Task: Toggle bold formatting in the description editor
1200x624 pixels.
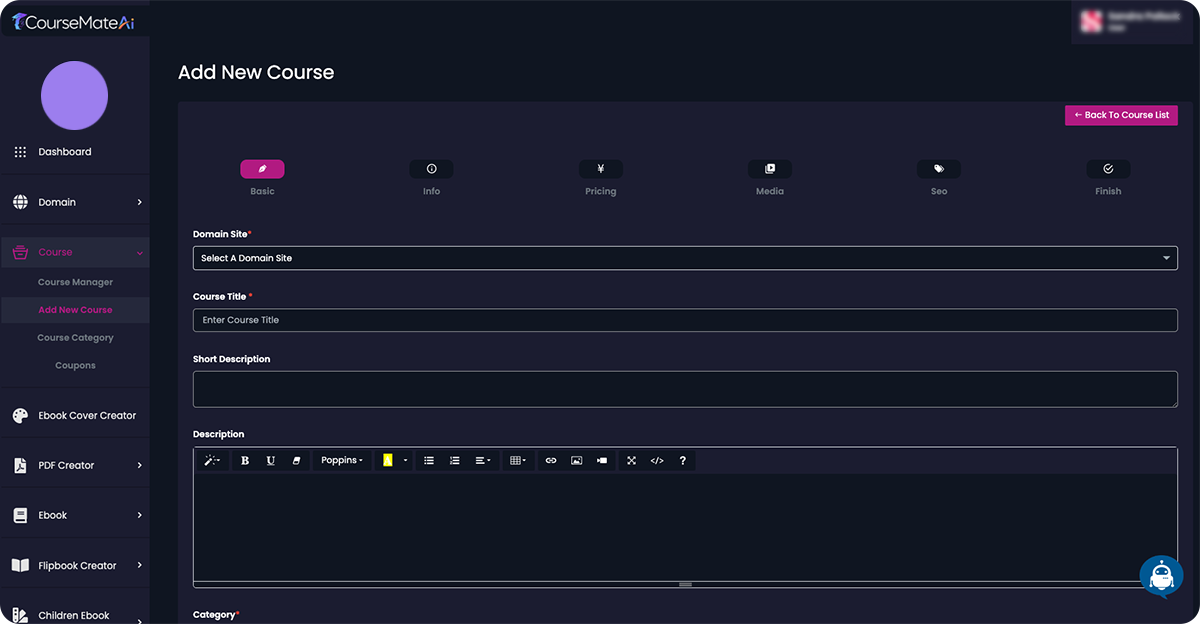Action: (244, 460)
